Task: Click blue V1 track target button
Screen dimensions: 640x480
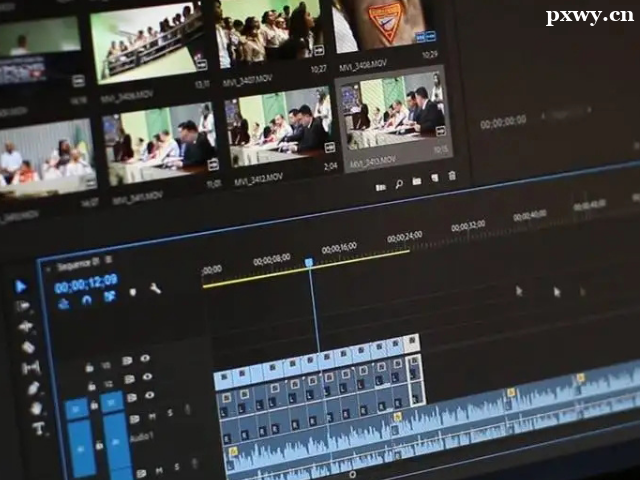Action: (112, 402)
